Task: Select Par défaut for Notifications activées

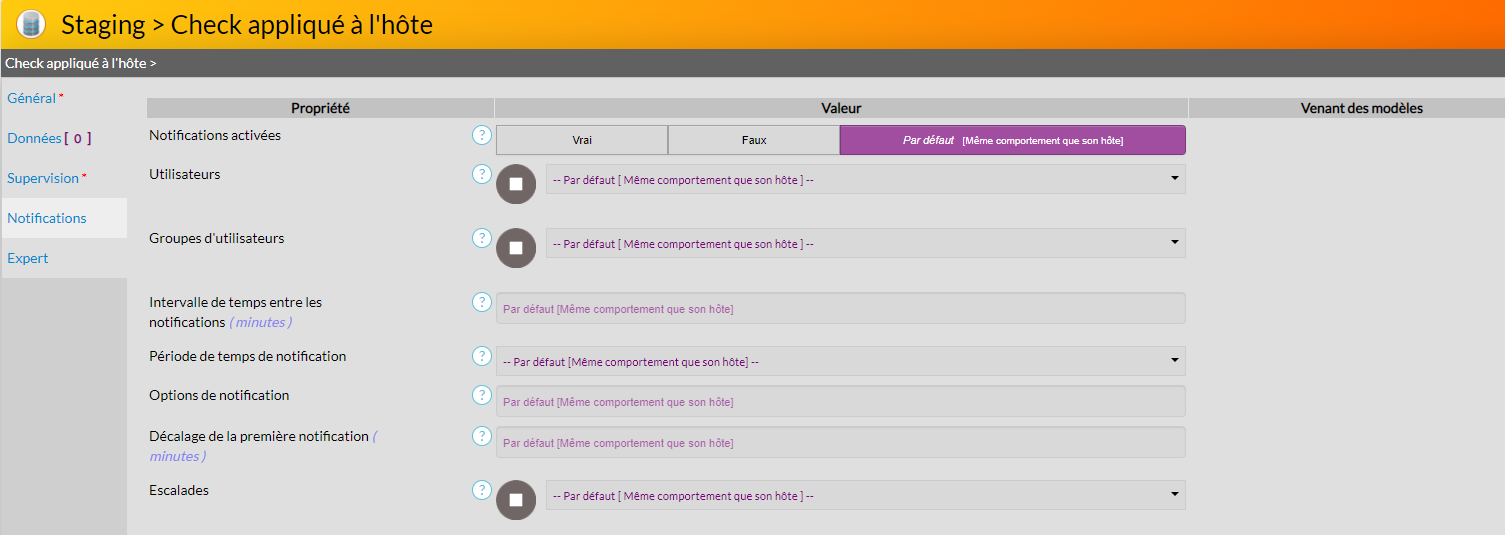Action: pyautogui.click(x=1012, y=140)
